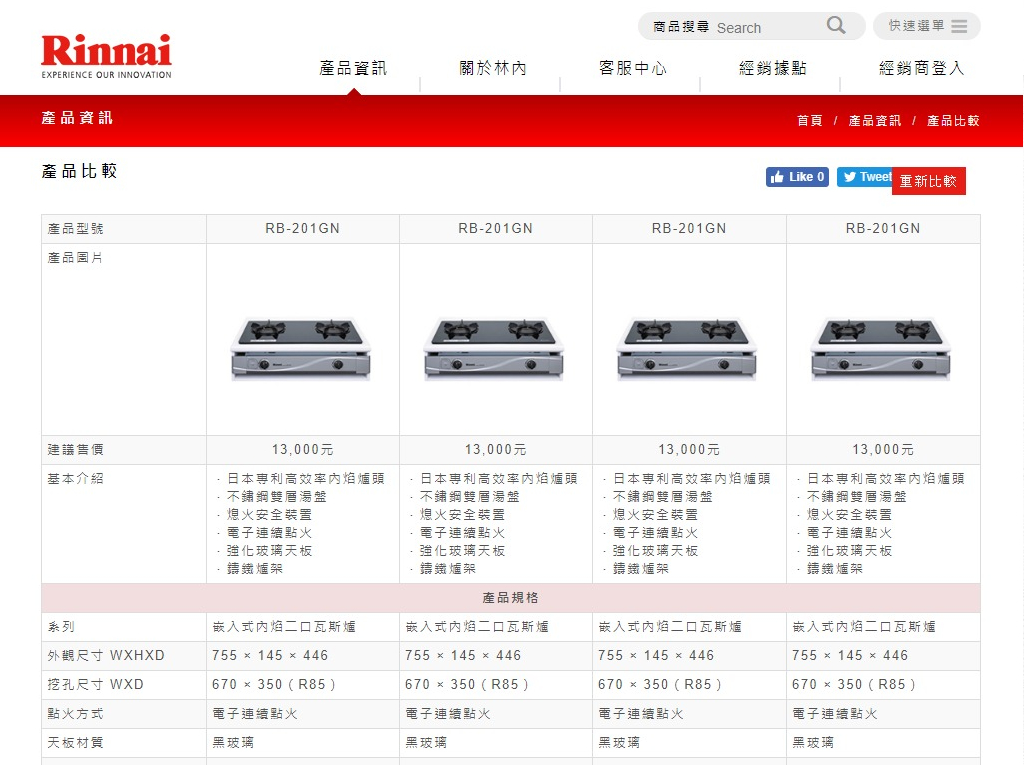The height and width of the screenshot is (765, 1024).
Task: Click the magnifier search icon
Action: (x=836, y=25)
